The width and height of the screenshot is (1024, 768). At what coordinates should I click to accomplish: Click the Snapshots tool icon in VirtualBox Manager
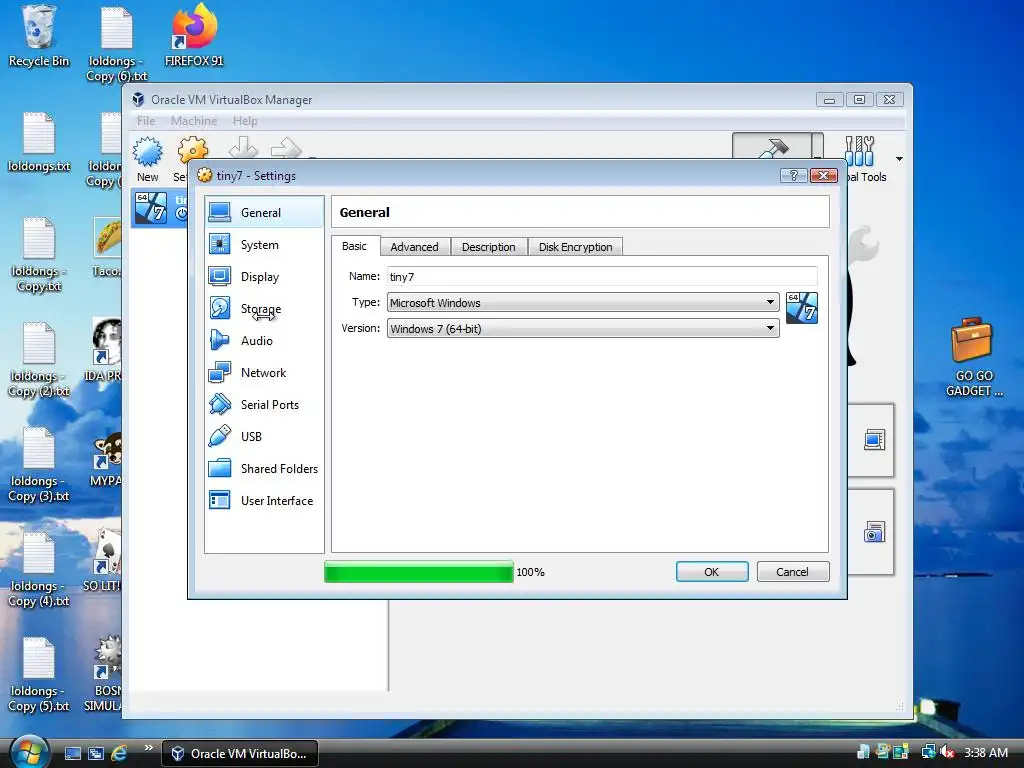(x=874, y=532)
